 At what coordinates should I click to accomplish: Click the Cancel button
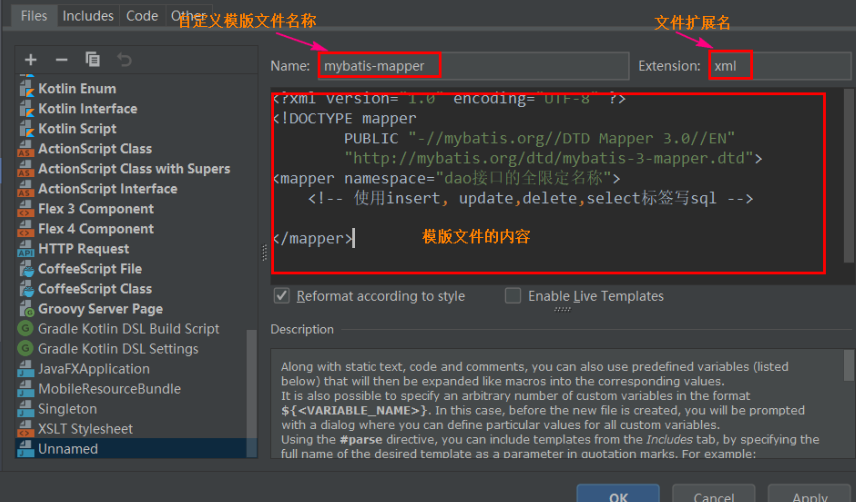point(714,493)
